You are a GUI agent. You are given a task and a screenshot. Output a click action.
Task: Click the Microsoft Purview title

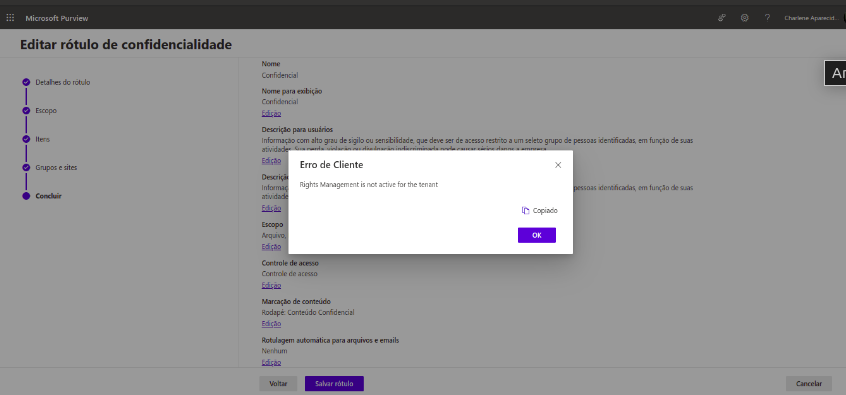[x=57, y=18]
